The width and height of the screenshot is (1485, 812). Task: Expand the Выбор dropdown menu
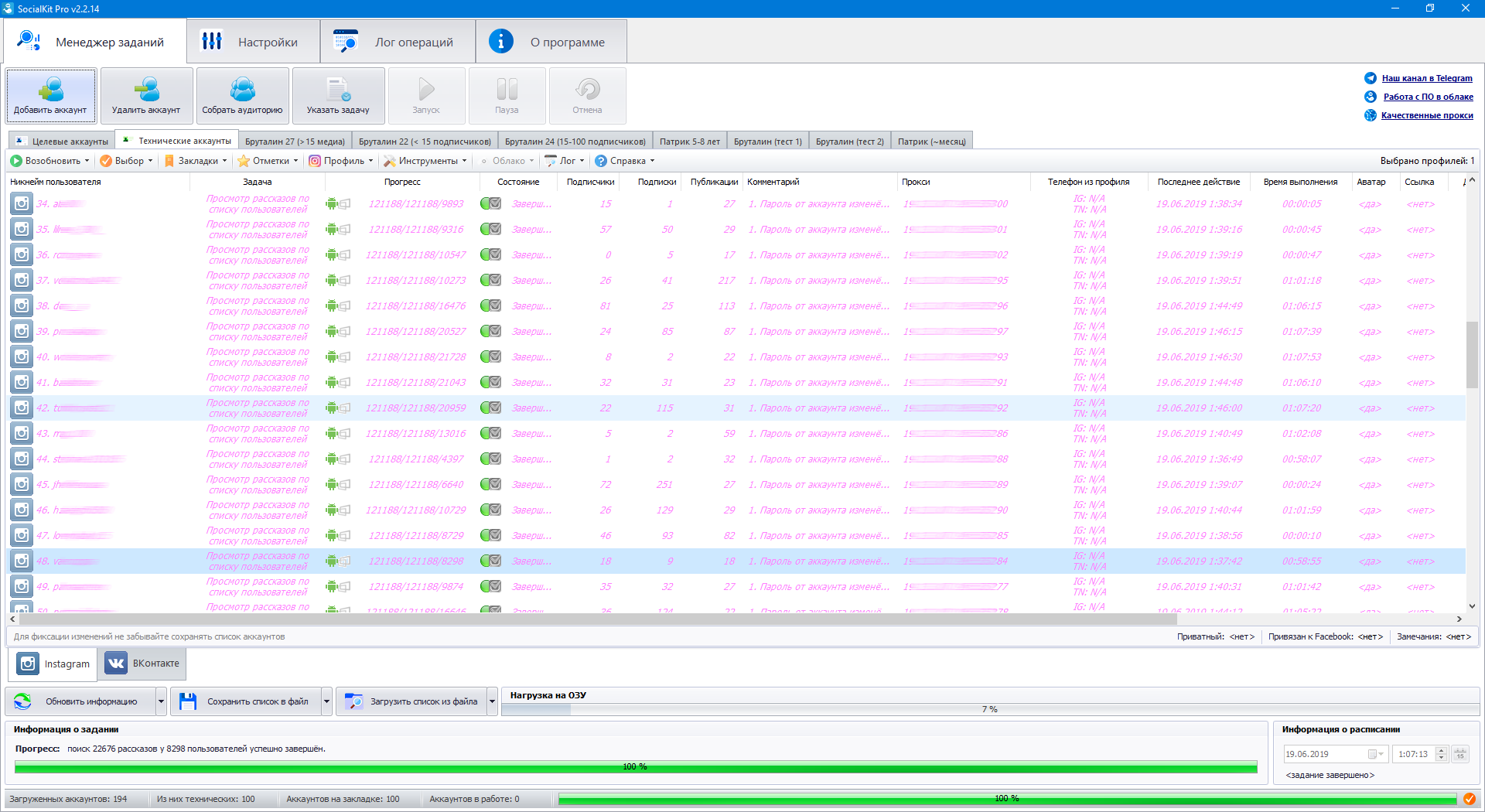[x=127, y=161]
